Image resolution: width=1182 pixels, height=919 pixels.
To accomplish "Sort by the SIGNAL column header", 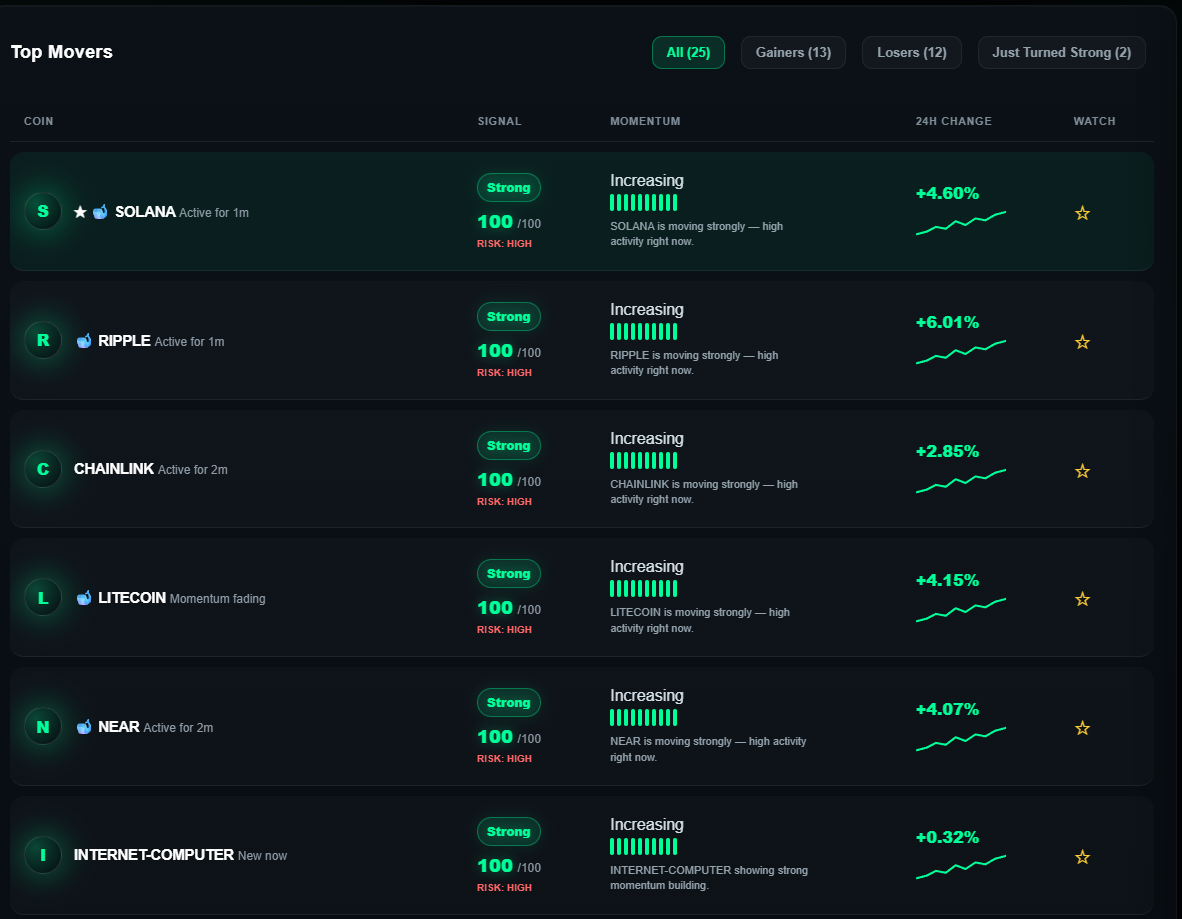I will [499, 121].
